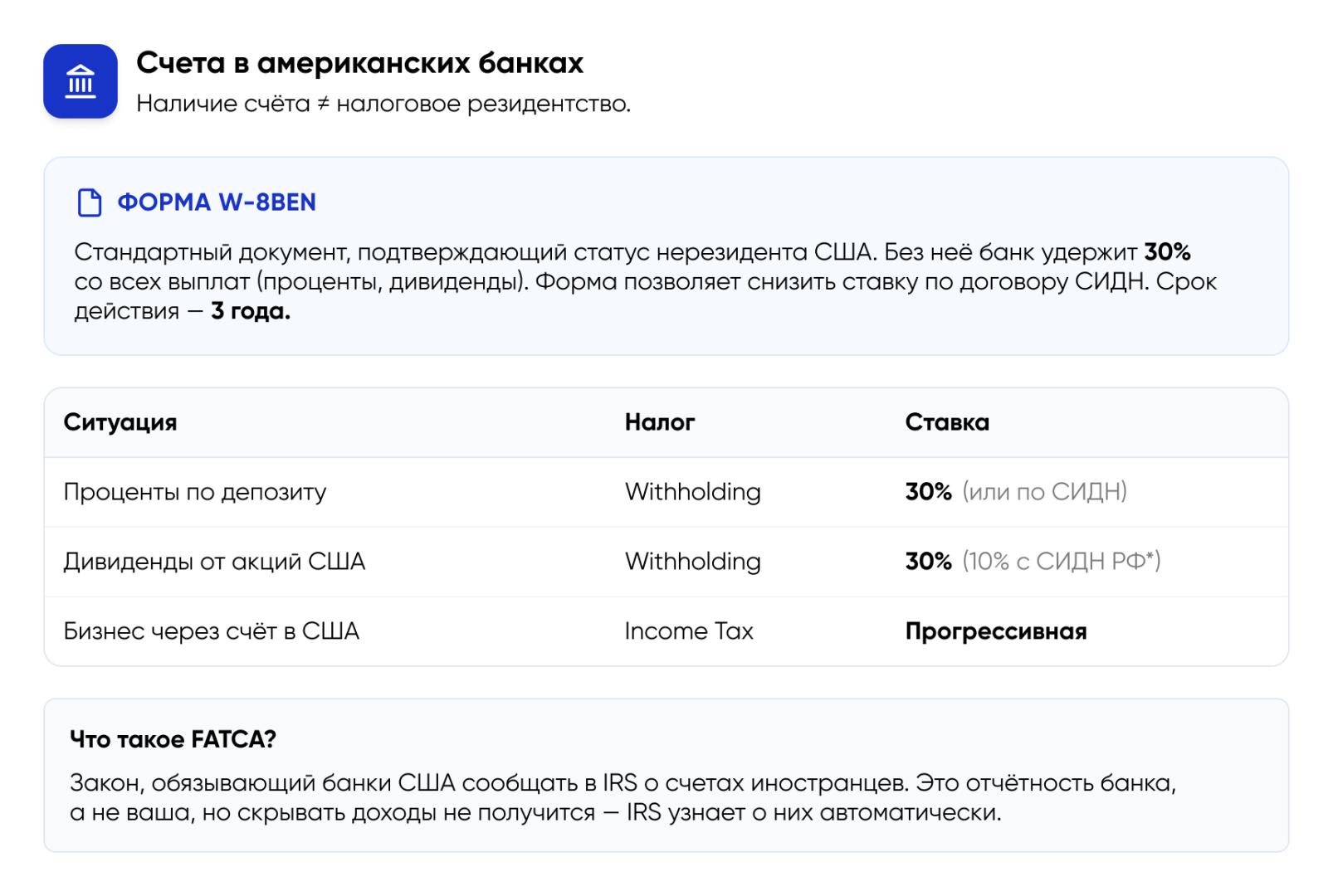The height and width of the screenshot is (896, 1333).
Task: Click the Ситуация column header
Action: 120,422
